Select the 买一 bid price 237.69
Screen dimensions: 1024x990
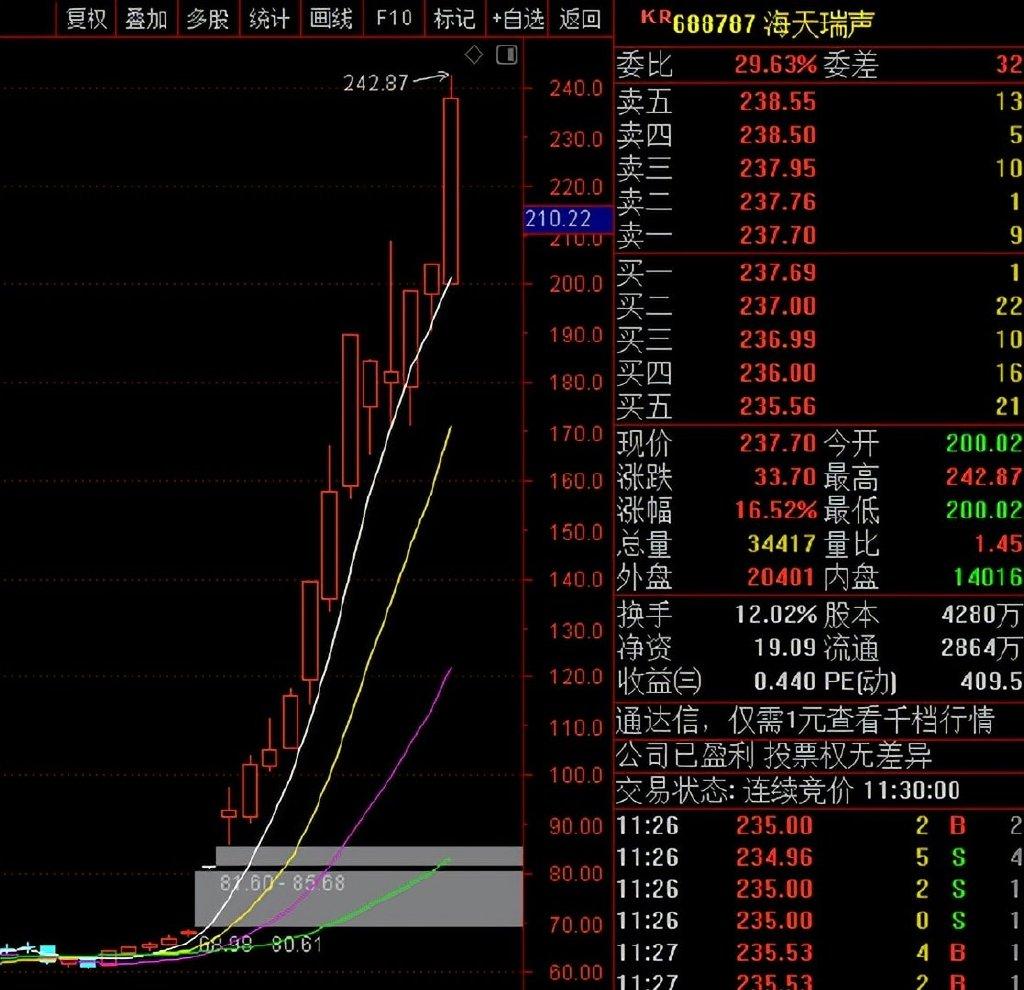click(x=777, y=272)
